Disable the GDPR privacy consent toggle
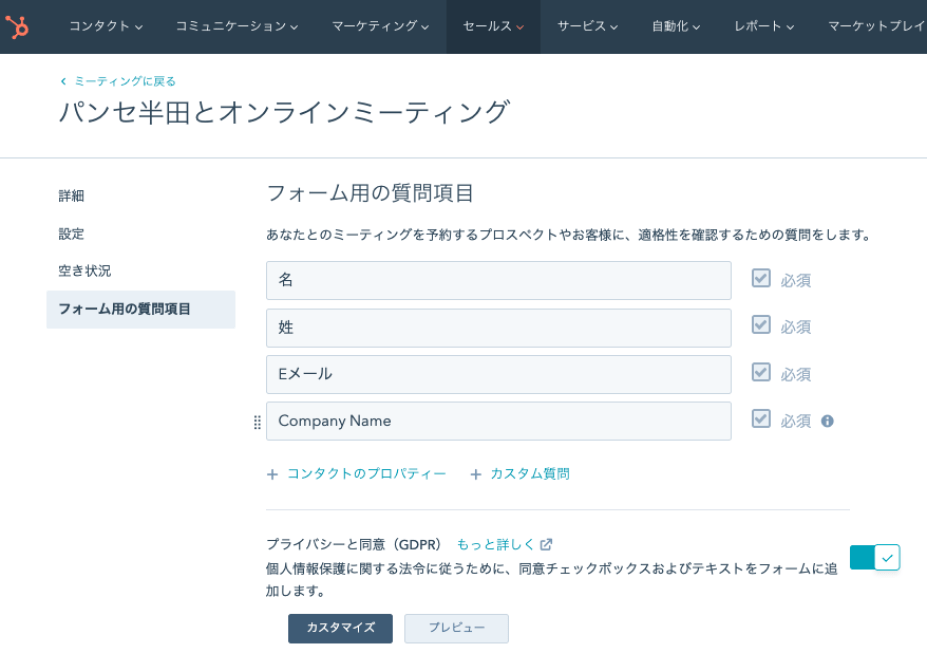 (875, 557)
